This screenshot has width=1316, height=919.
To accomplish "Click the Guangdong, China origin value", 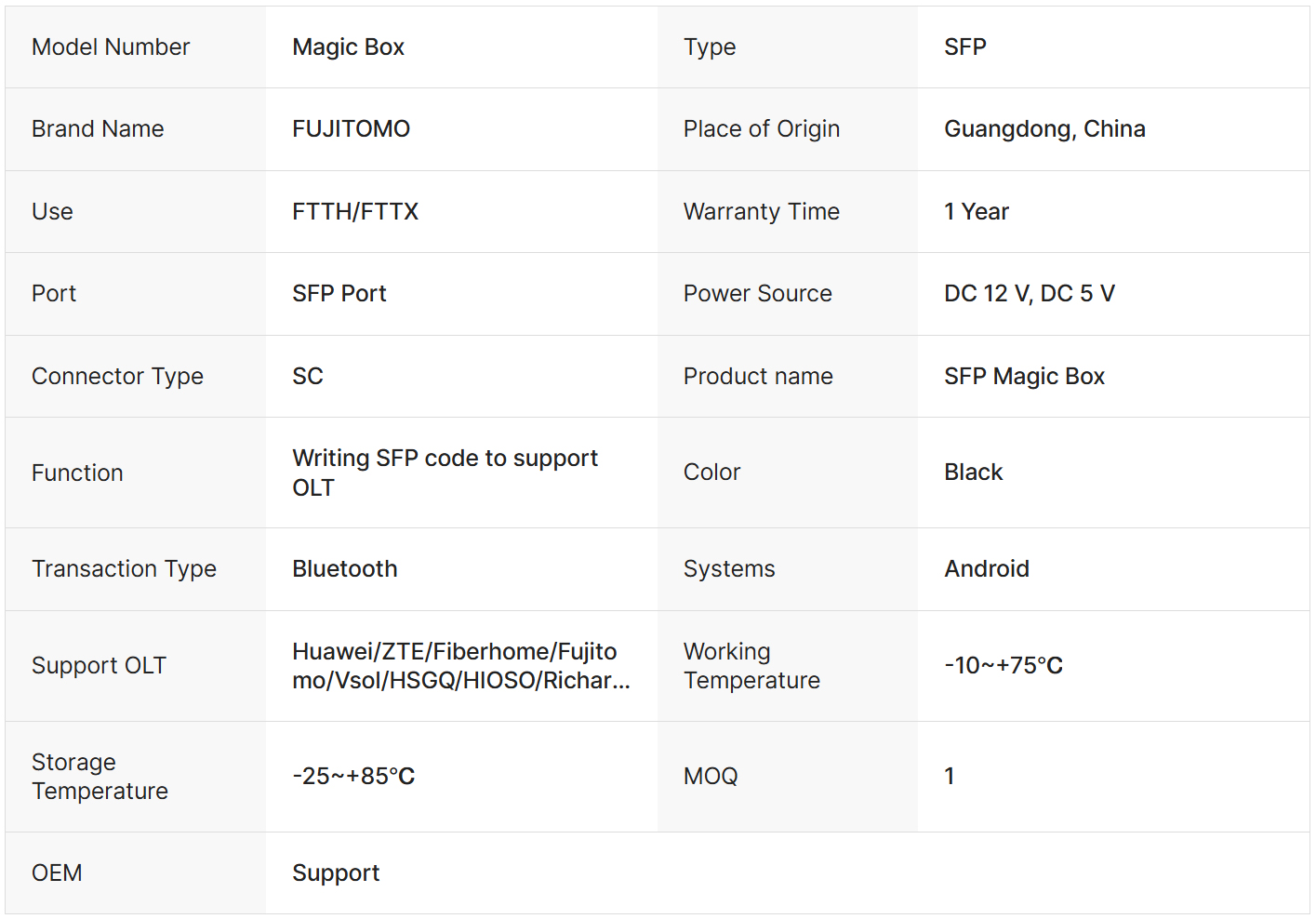I will point(1043,129).
